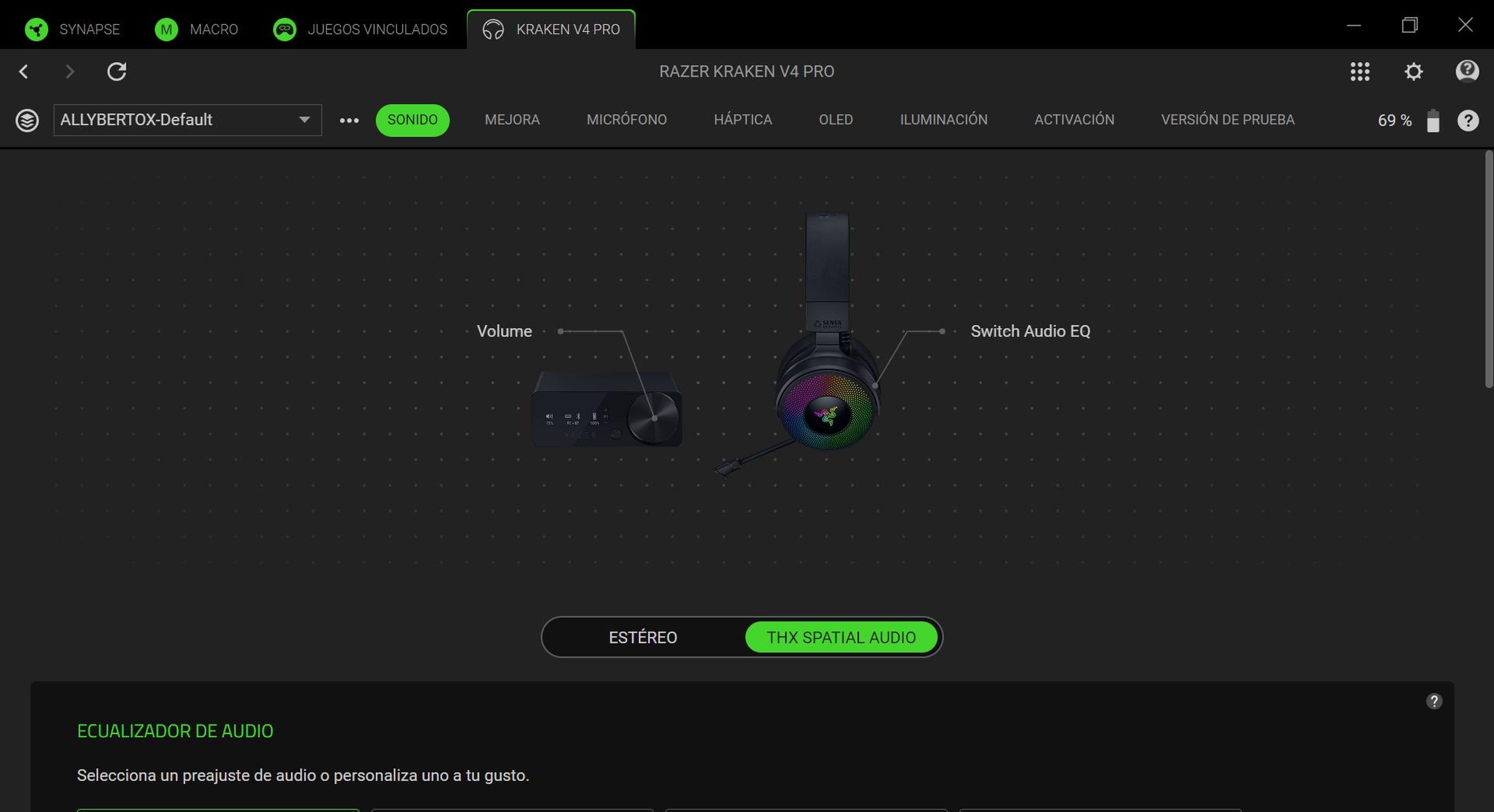Click the vertical scrollbar on the right
Image resolution: width=1494 pixels, height=812 pixels.
pos(1488,261)
